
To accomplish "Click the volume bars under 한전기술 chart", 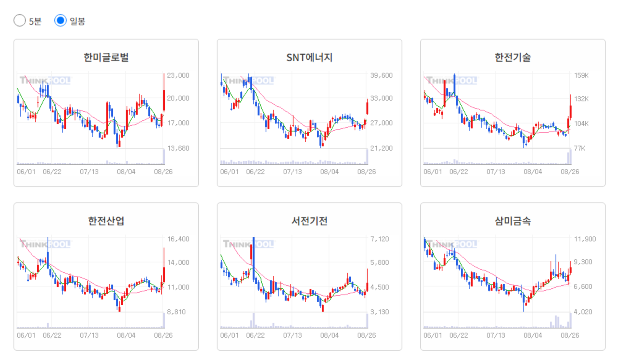I will point(497,157).
